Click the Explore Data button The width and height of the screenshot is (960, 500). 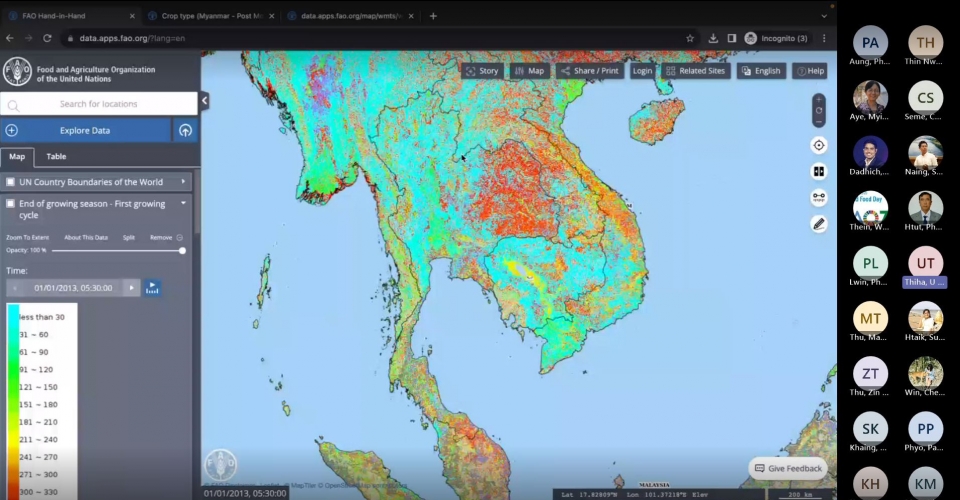pos(85,130)
